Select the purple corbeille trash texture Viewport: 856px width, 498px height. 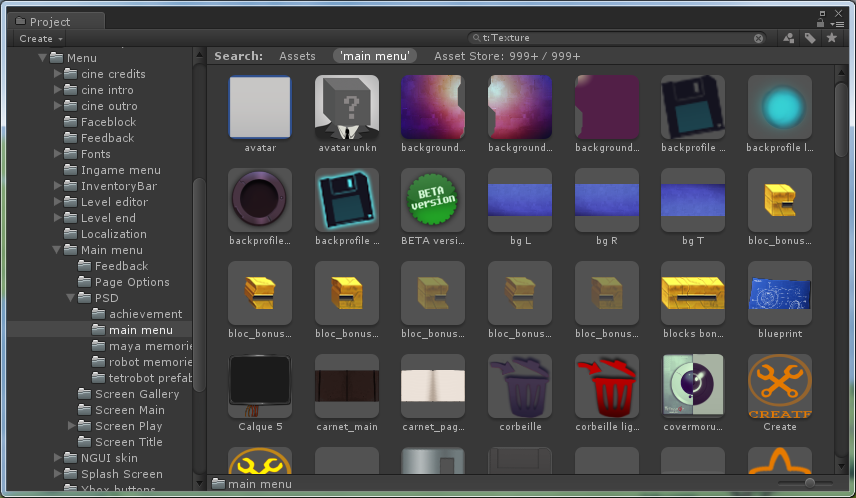(520, 386)
